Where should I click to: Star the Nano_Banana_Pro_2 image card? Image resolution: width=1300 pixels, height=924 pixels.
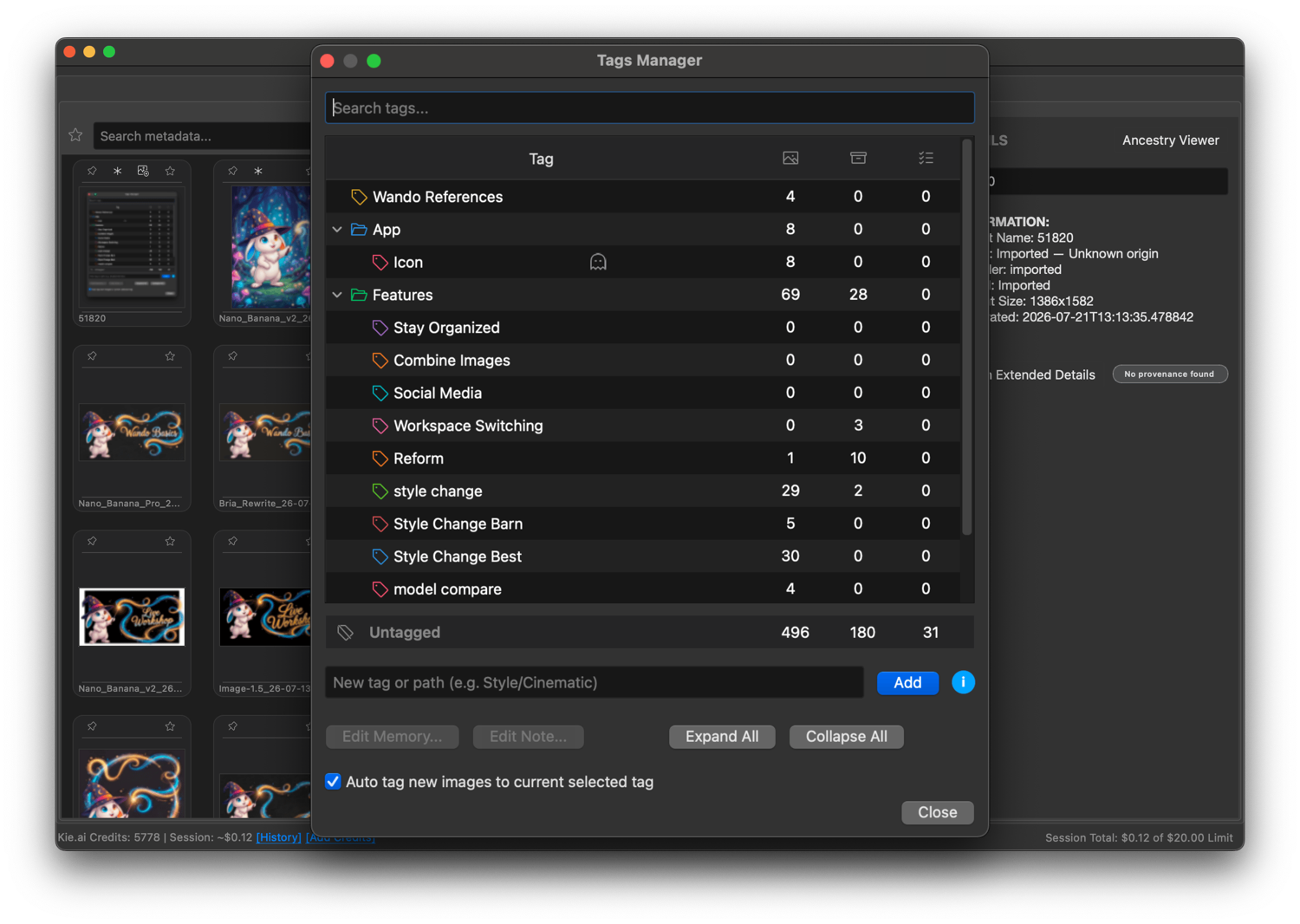click(170, 356)
